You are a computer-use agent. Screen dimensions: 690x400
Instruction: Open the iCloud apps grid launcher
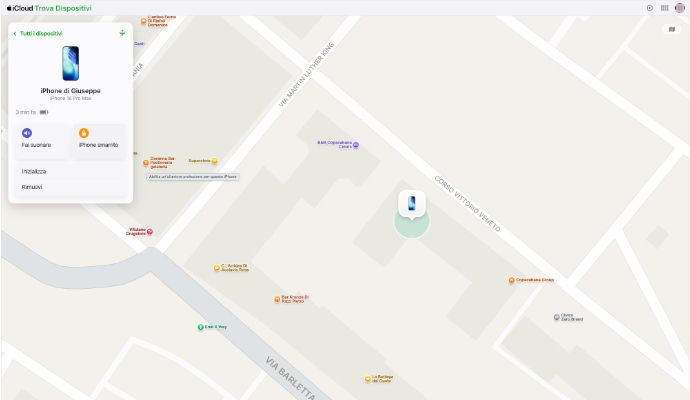point(664,8)
